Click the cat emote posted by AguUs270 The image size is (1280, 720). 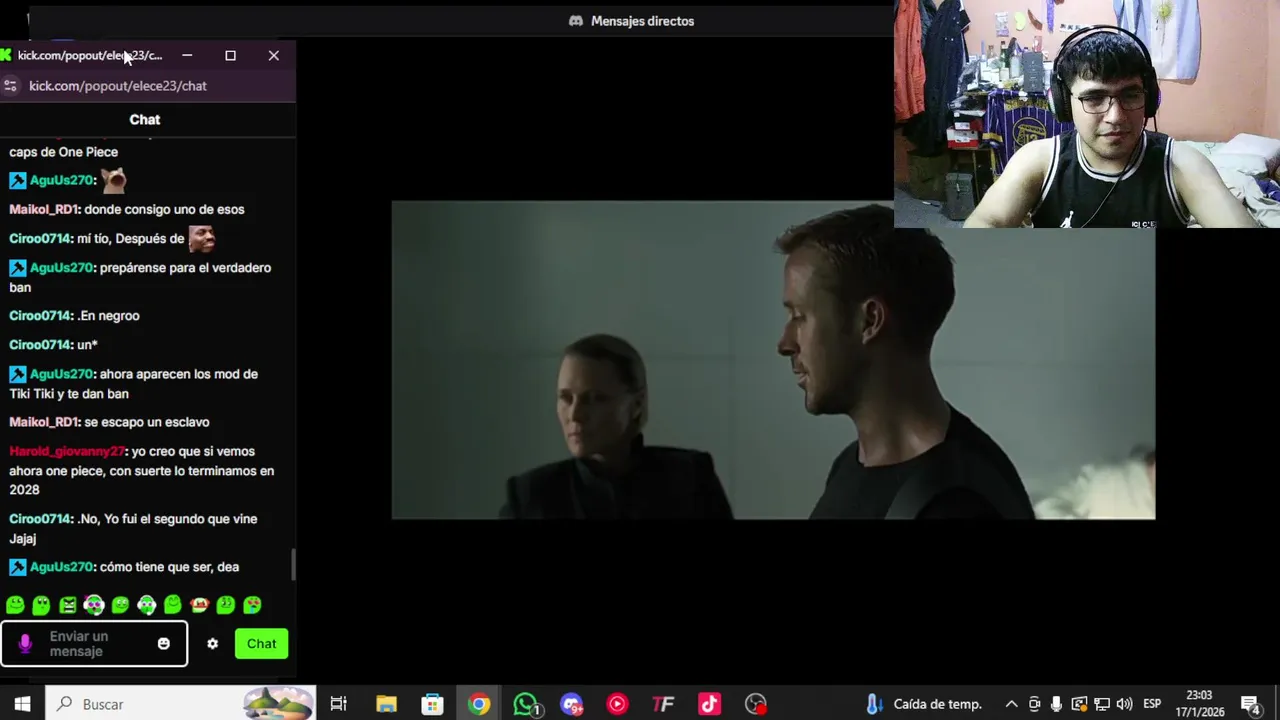[114, 180]
